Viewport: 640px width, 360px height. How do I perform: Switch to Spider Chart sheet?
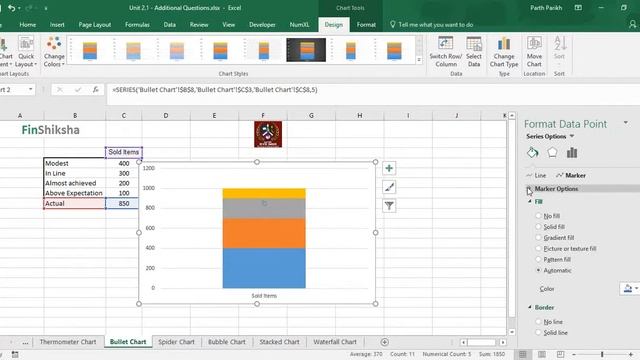coord(176,342)
